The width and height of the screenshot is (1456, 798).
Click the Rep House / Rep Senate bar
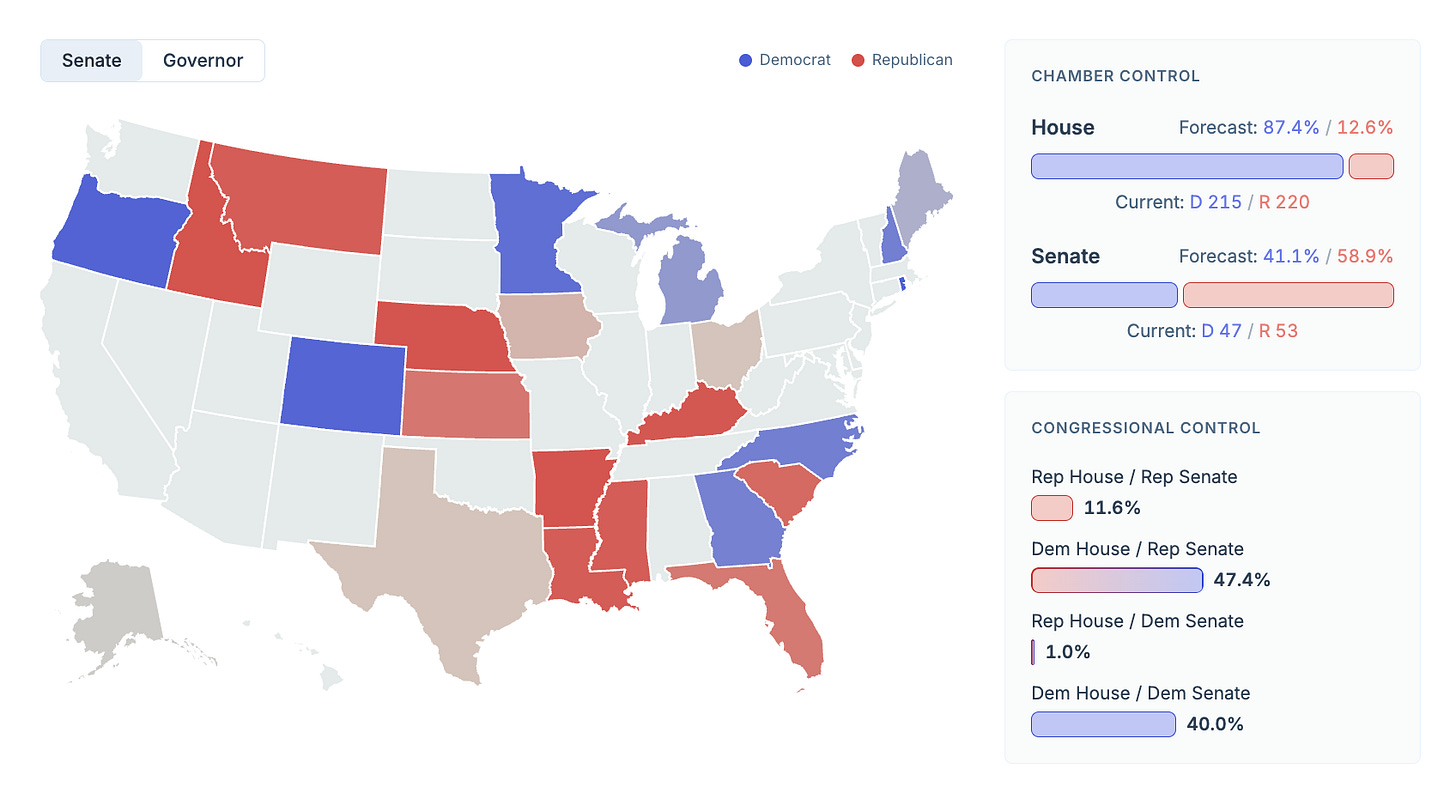(x=1052, y=508)
